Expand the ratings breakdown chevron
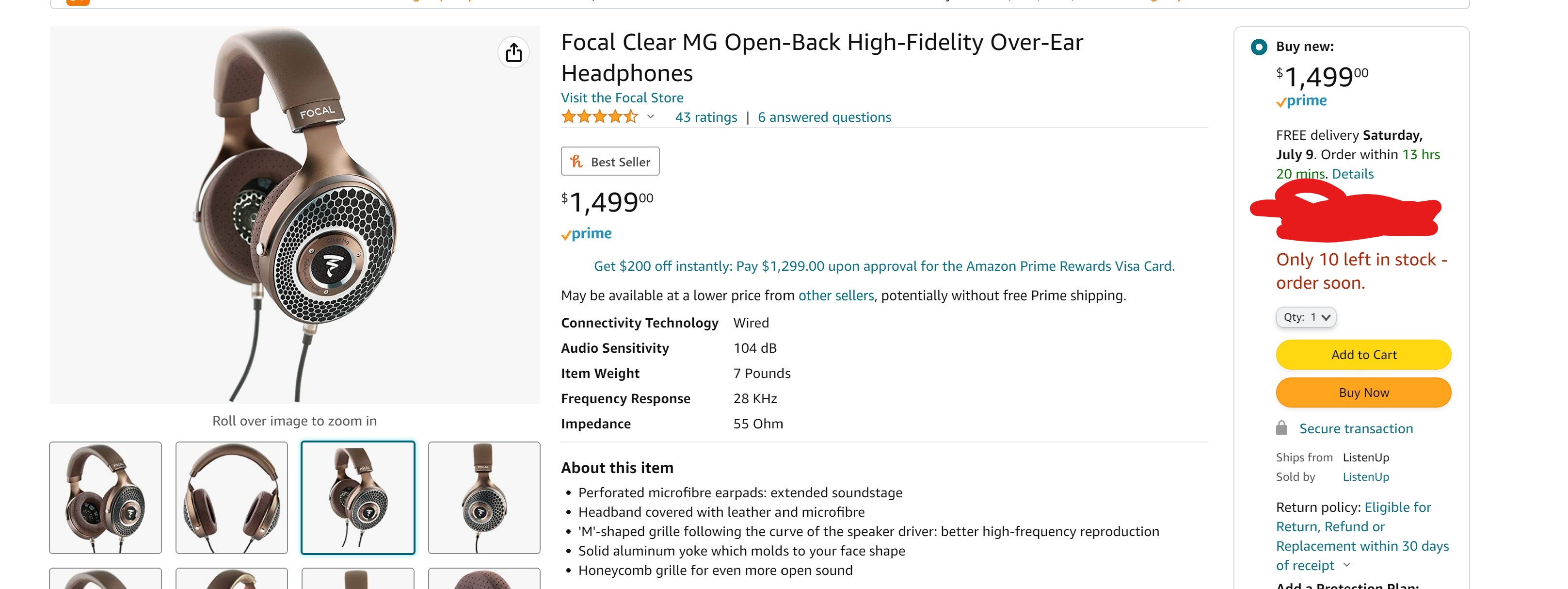The width and height of the screenshot is (1568, 589). [650, 116]
